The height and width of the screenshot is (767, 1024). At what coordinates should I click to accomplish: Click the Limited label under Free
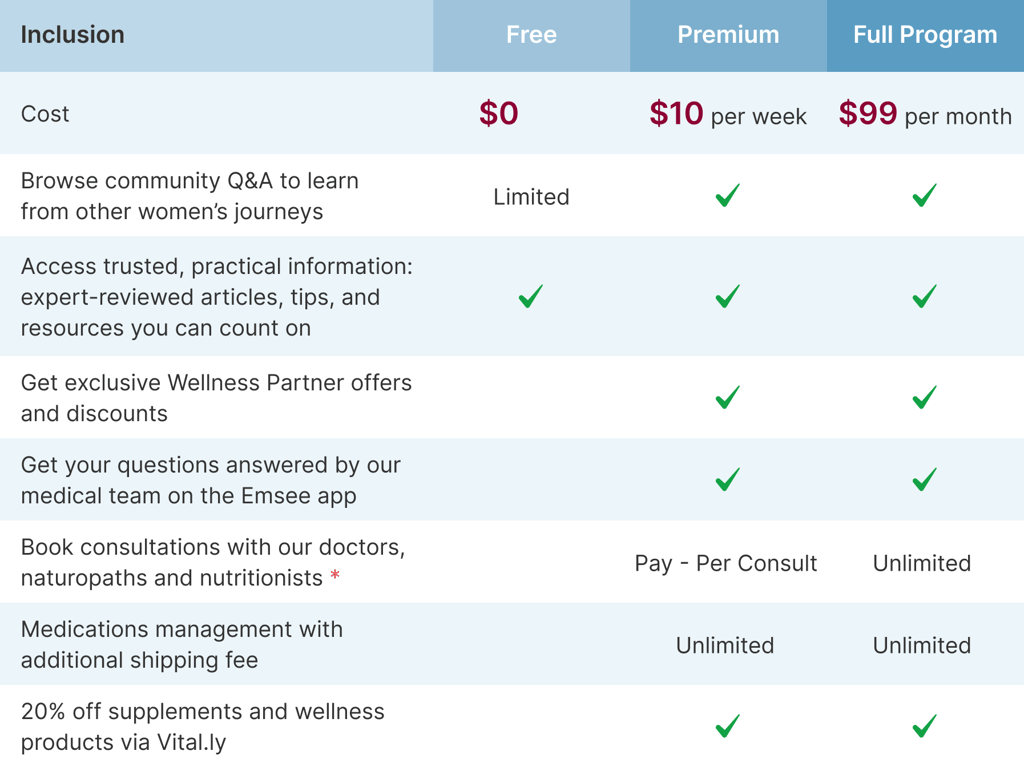tap(531, 197)
